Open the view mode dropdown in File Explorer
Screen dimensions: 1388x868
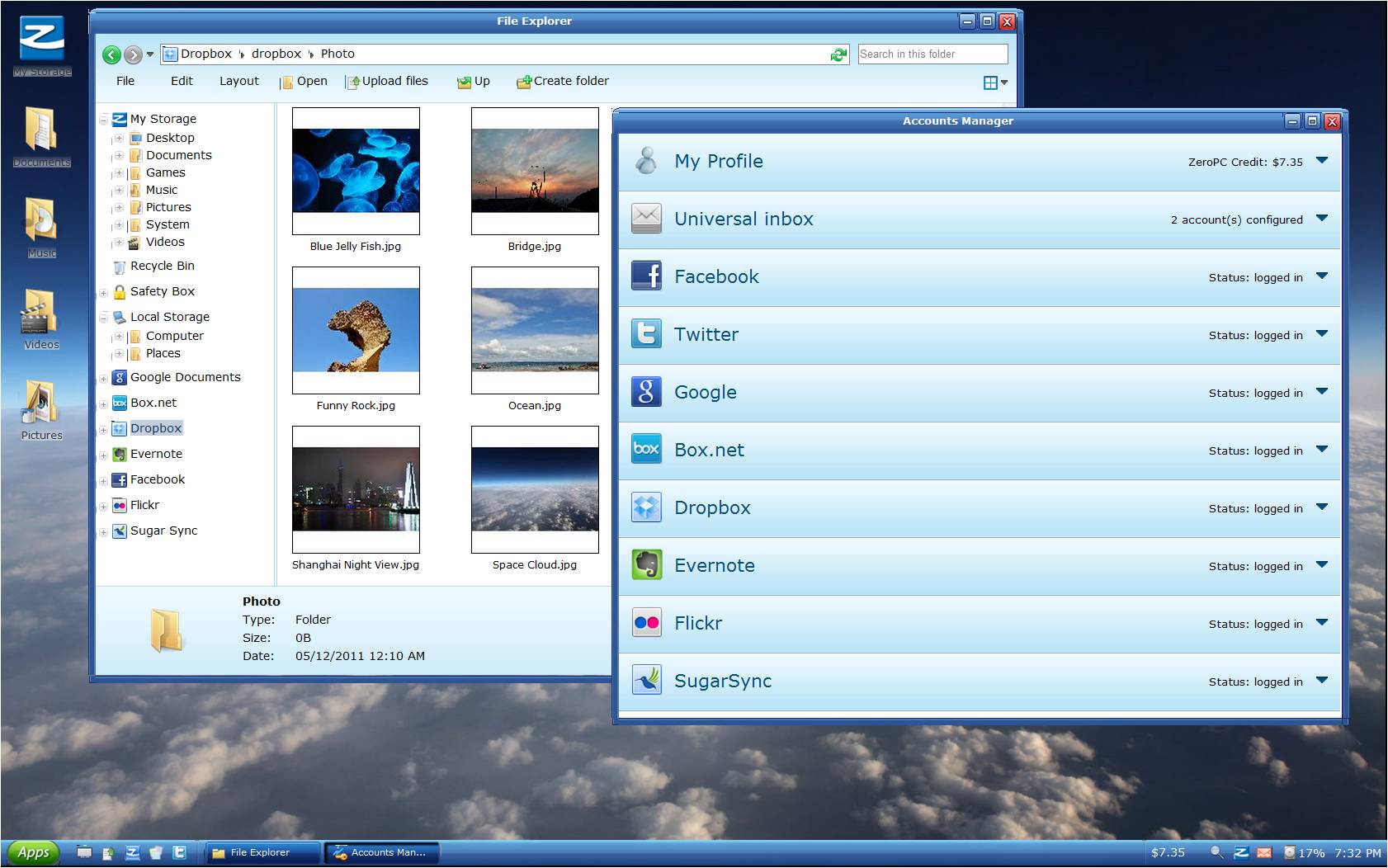pos(995,83)
